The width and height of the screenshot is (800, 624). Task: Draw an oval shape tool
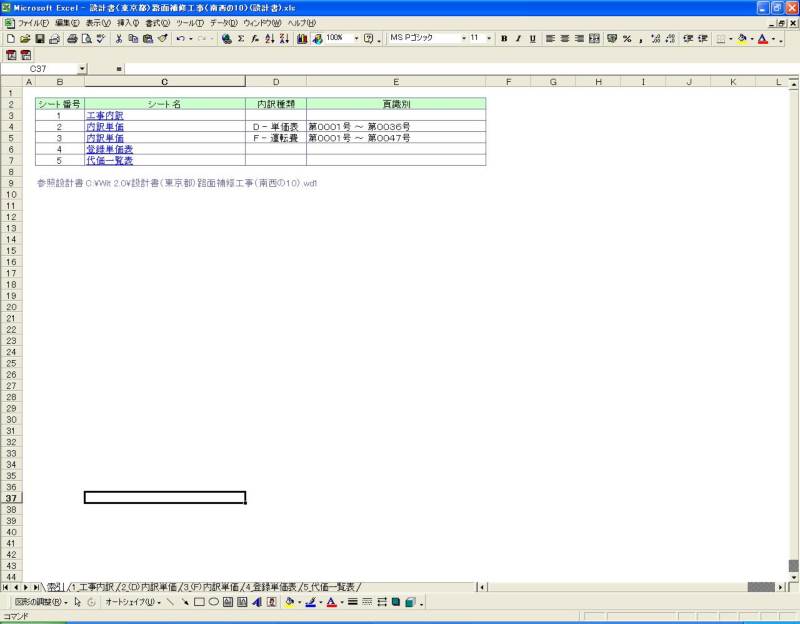[x=213, y=603]
